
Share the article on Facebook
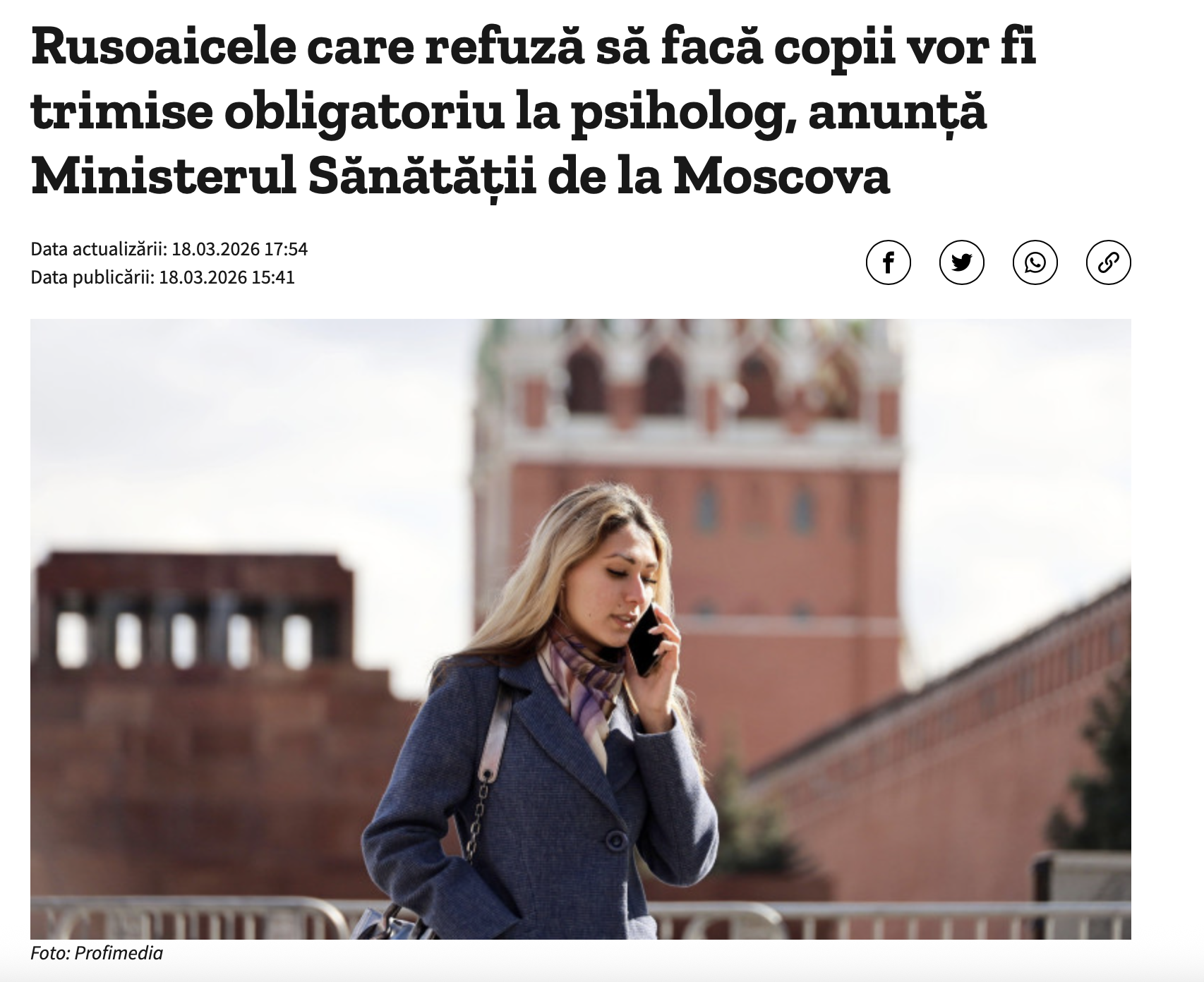[x=888, y=262]
